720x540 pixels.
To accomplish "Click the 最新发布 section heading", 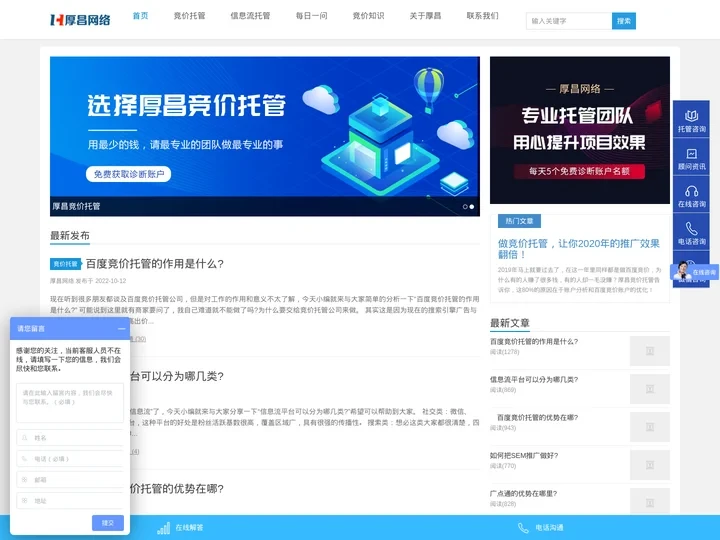I will [70, 236].
